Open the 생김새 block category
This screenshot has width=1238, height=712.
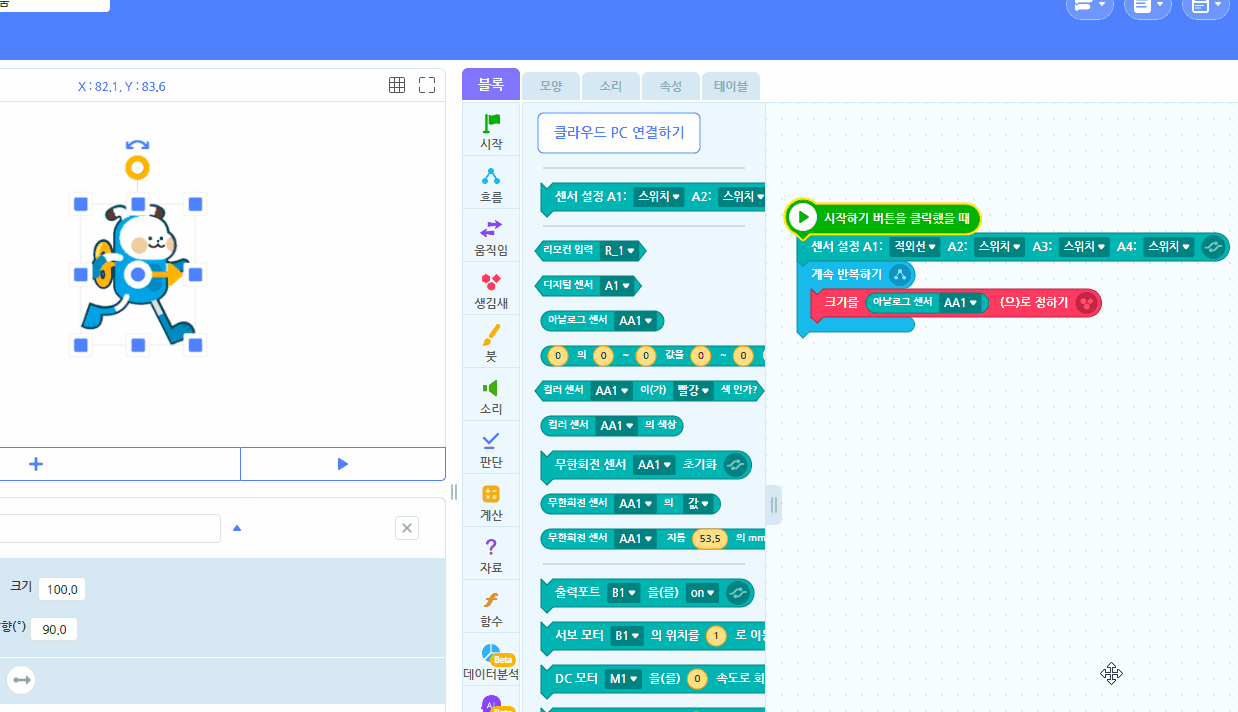[491, 291]
